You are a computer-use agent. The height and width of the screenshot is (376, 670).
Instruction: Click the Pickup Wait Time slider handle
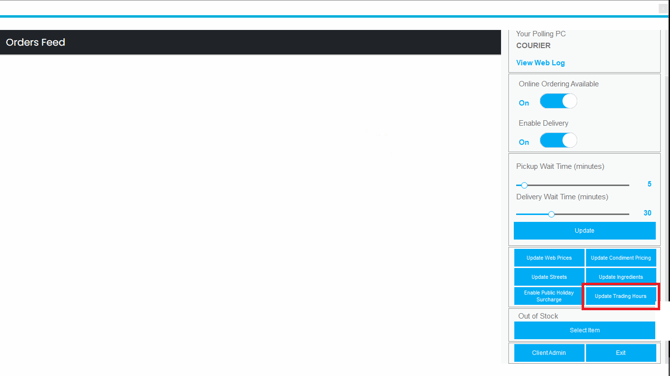coord(524,185)
